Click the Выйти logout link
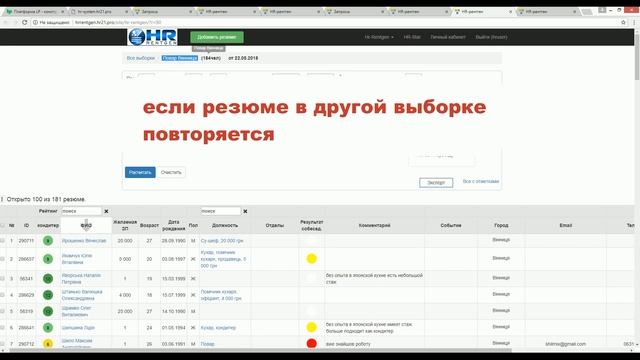640x360 pixels. click(491, 37)
